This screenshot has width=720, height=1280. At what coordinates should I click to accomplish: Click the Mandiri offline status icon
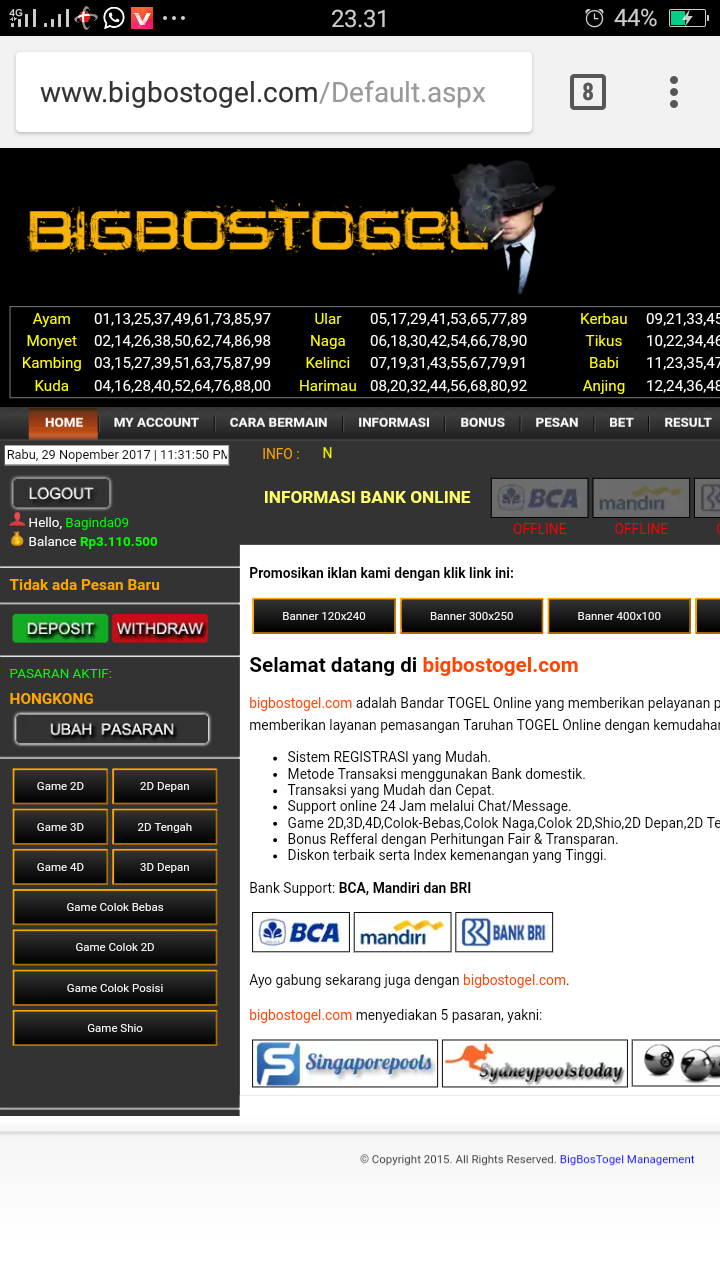click(641, 498)
